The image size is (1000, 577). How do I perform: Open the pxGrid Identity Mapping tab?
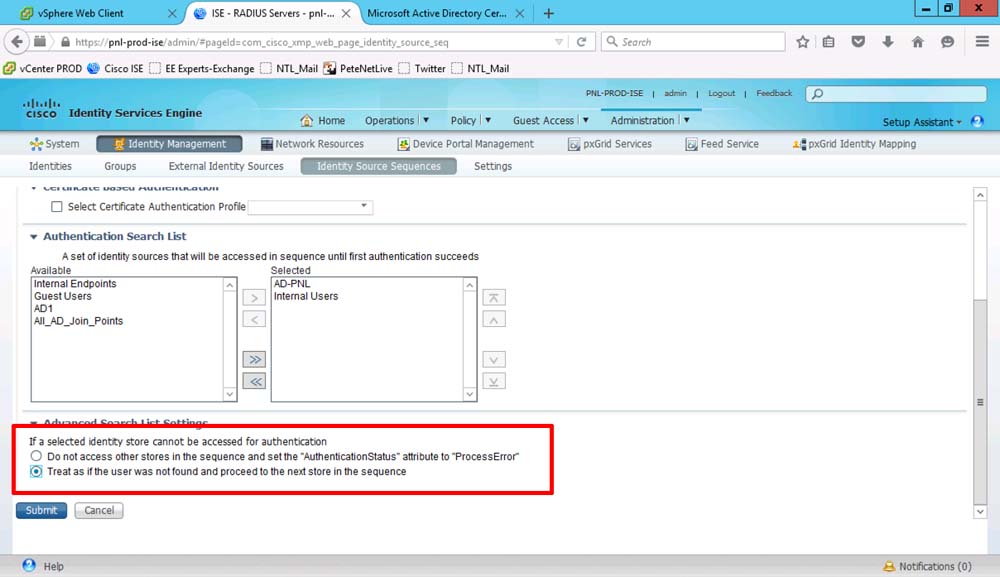point(855,144)
